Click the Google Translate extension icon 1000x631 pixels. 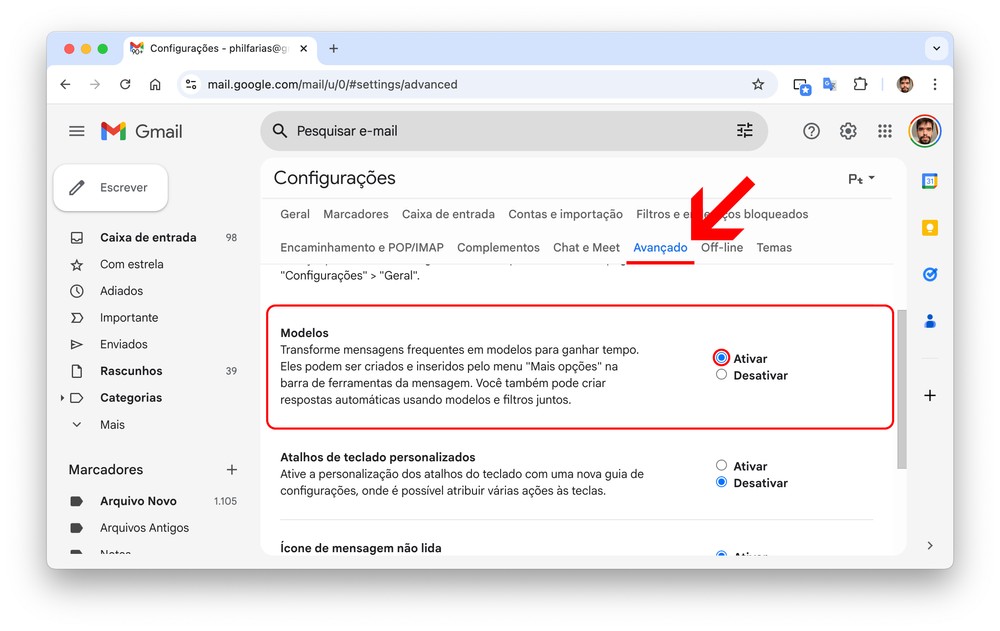pos(830,84)
